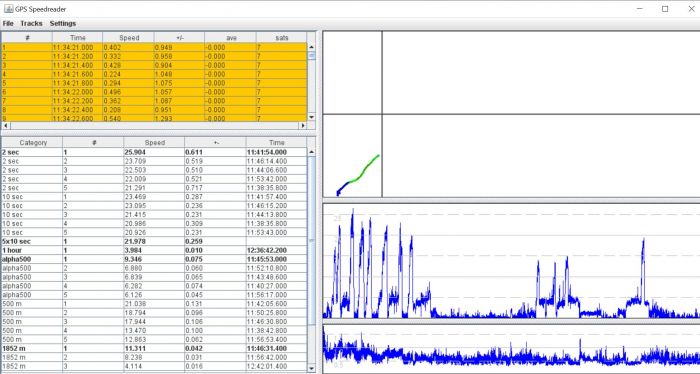Click the left arrow of the horizontal scrollbar
Image resolution: width=700 pixels, height=374 pixels.
5,126
